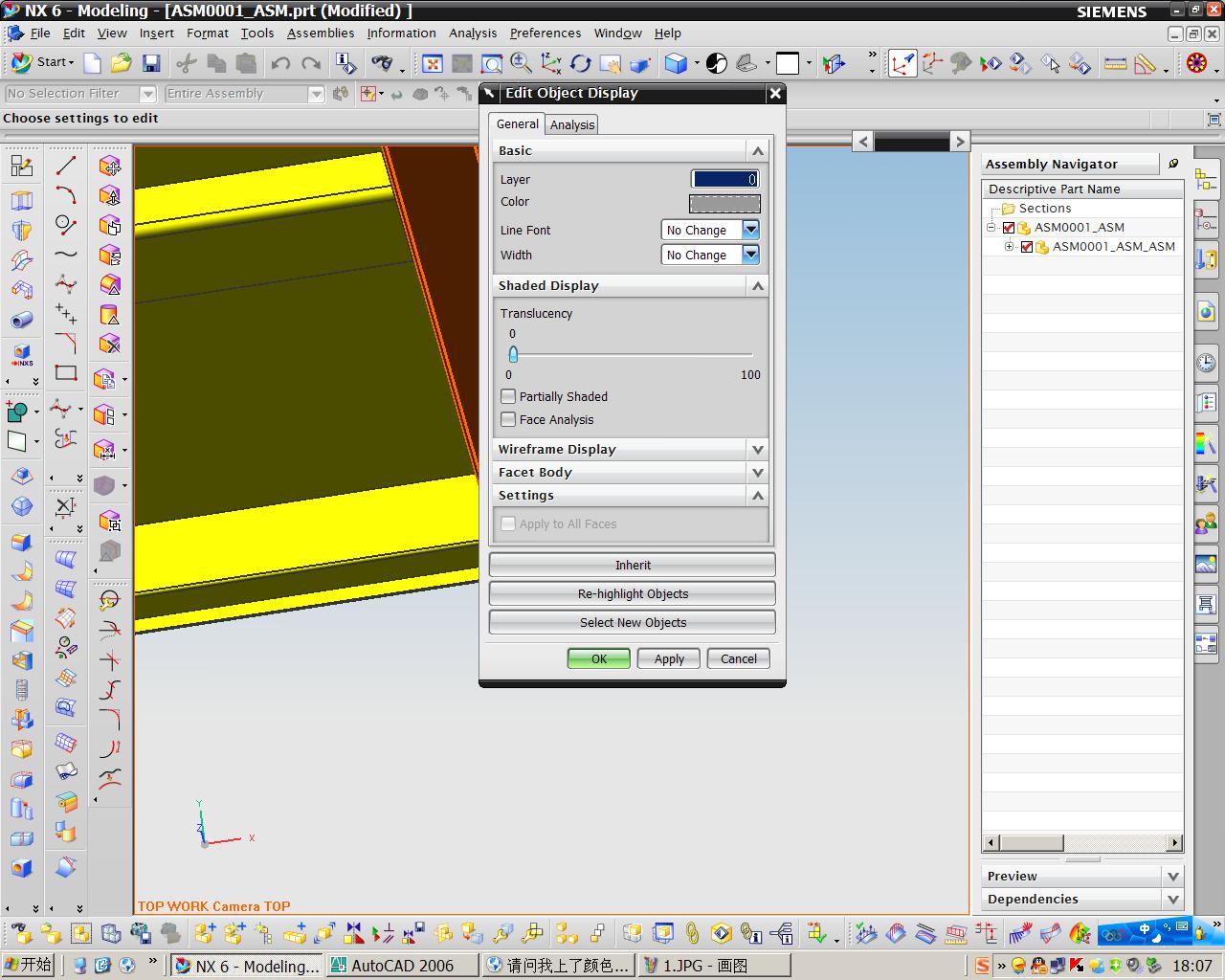Click the Undo arrow icon

pos(280,63)
